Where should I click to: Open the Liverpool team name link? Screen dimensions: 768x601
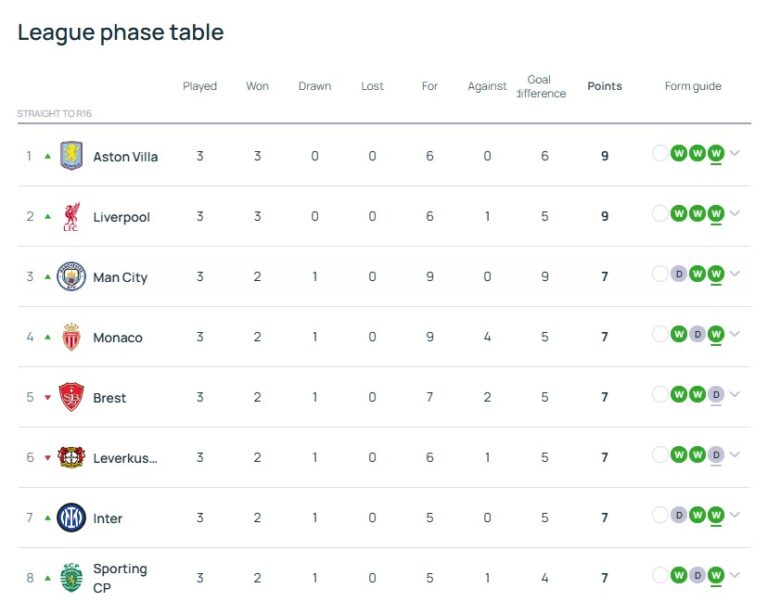(x=121, y=217)
